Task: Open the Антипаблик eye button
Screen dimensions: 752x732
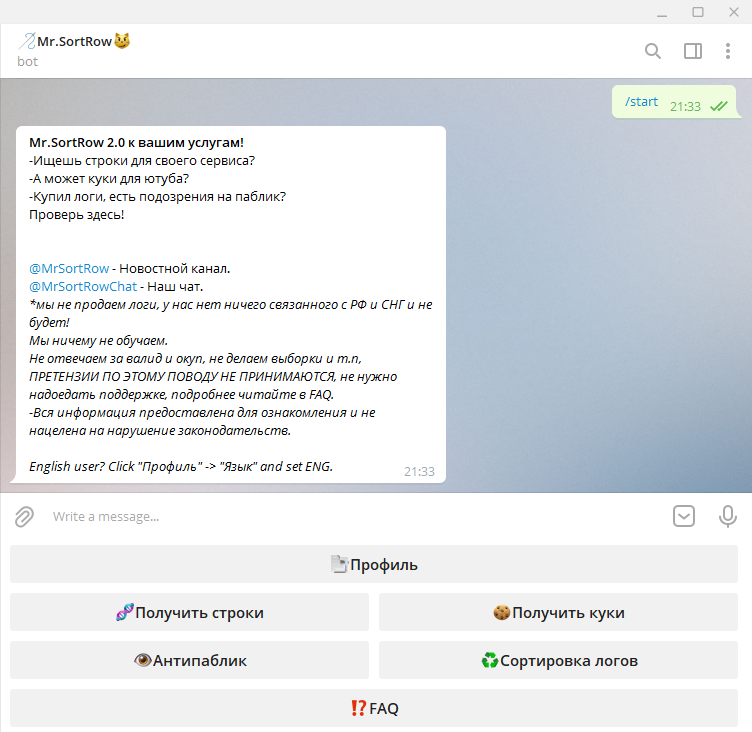Action: pyautogui.click(x=189, y=660)
